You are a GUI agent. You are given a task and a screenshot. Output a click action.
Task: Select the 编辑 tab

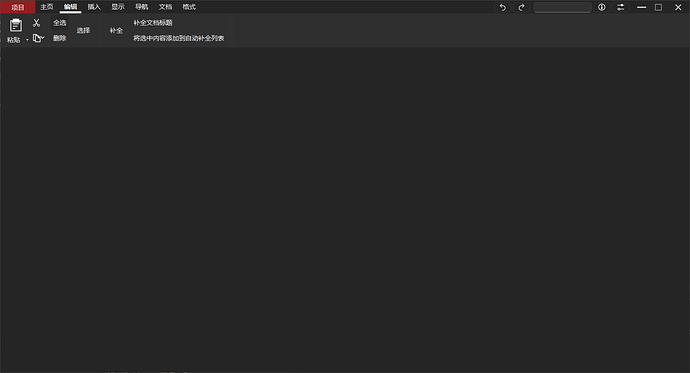[x=70, y=7]
